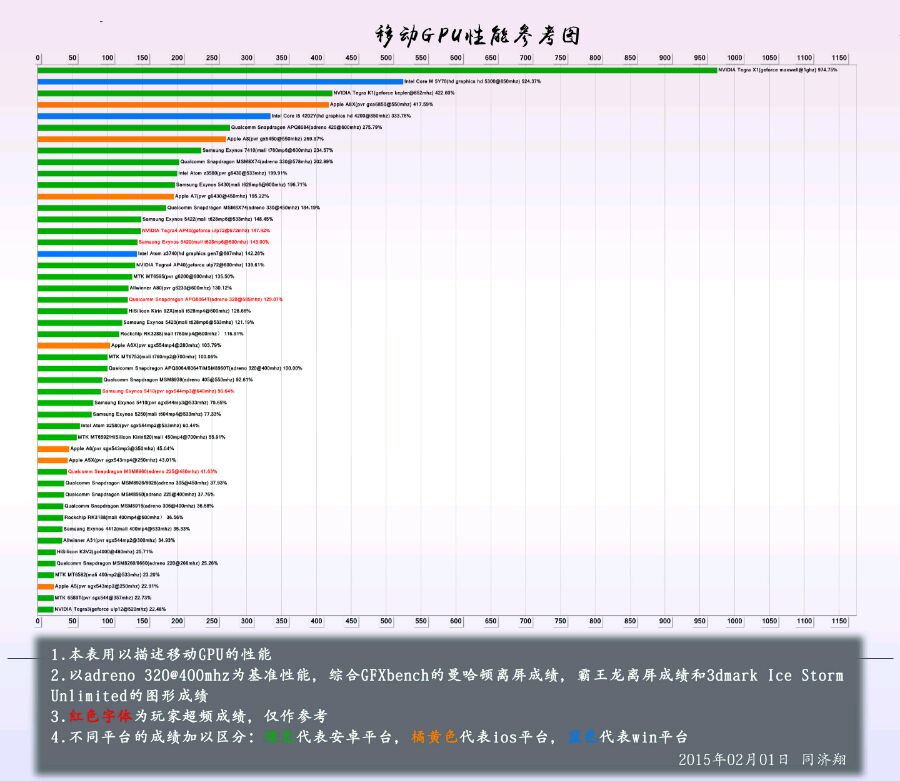Click the Apple A5X 43.01% label
Screen dimensions: 900x781
pos(122,460)
